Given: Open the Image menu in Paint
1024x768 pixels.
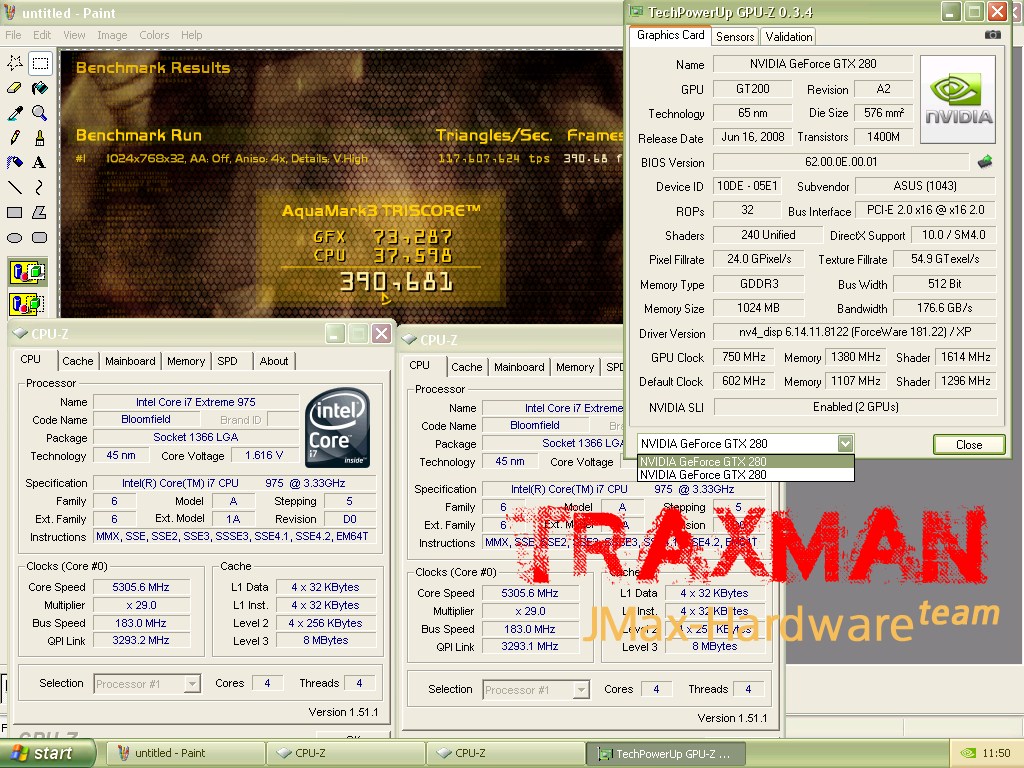Looking at the screenshot, I should click(x=112, y=35).
